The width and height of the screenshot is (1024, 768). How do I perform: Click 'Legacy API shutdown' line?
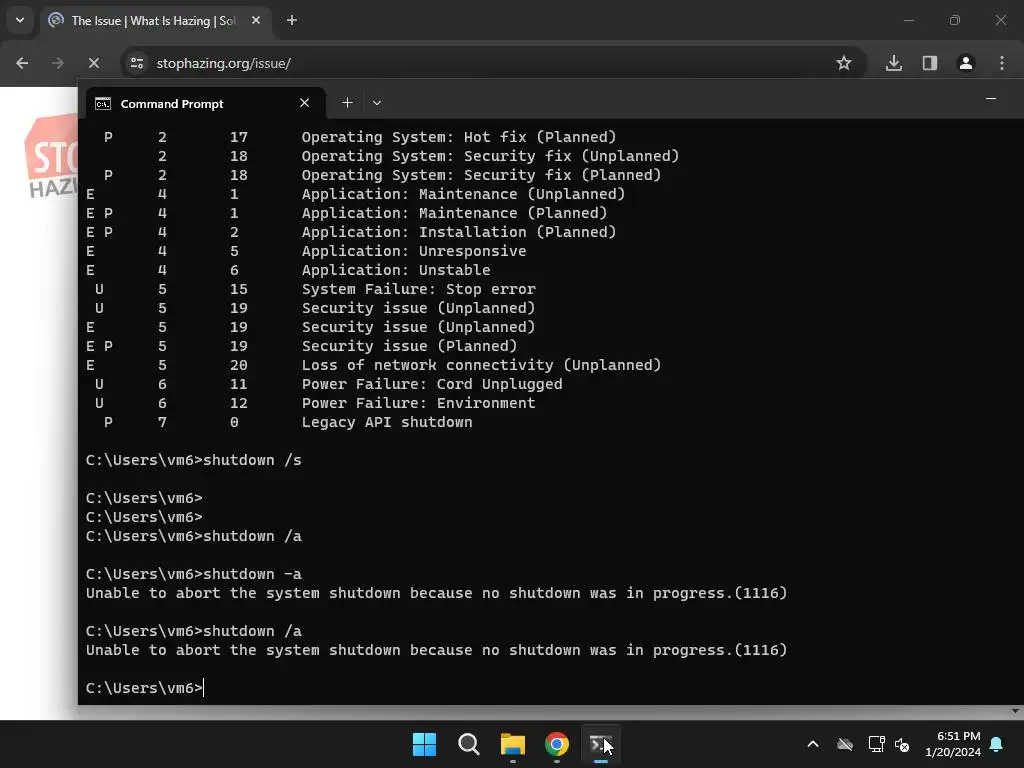pos(387,422)
